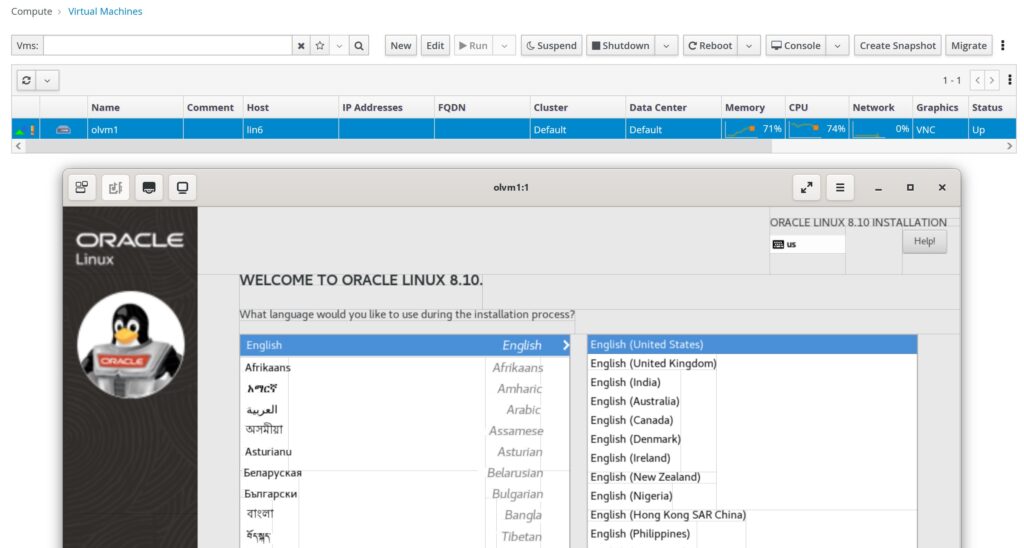Select Arabic in the language list
1024x548 pixels.
click(x=405, y=410)
